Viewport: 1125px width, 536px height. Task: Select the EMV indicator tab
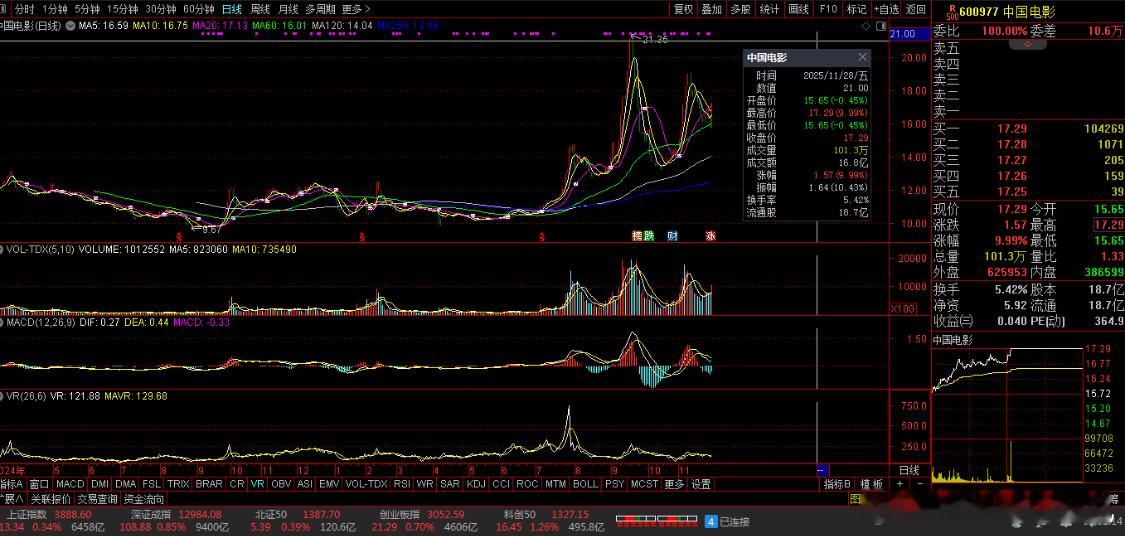[329, 484]
